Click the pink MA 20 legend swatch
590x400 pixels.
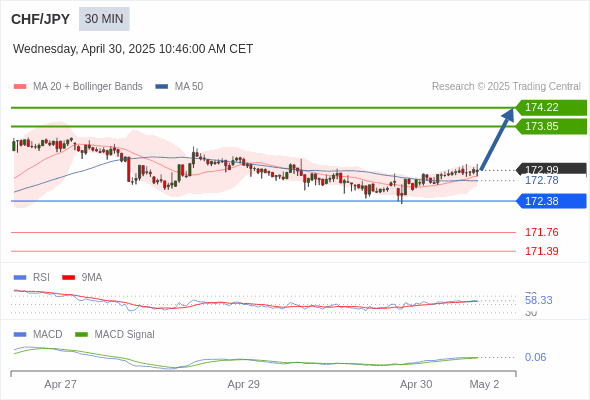pos(20,87)
